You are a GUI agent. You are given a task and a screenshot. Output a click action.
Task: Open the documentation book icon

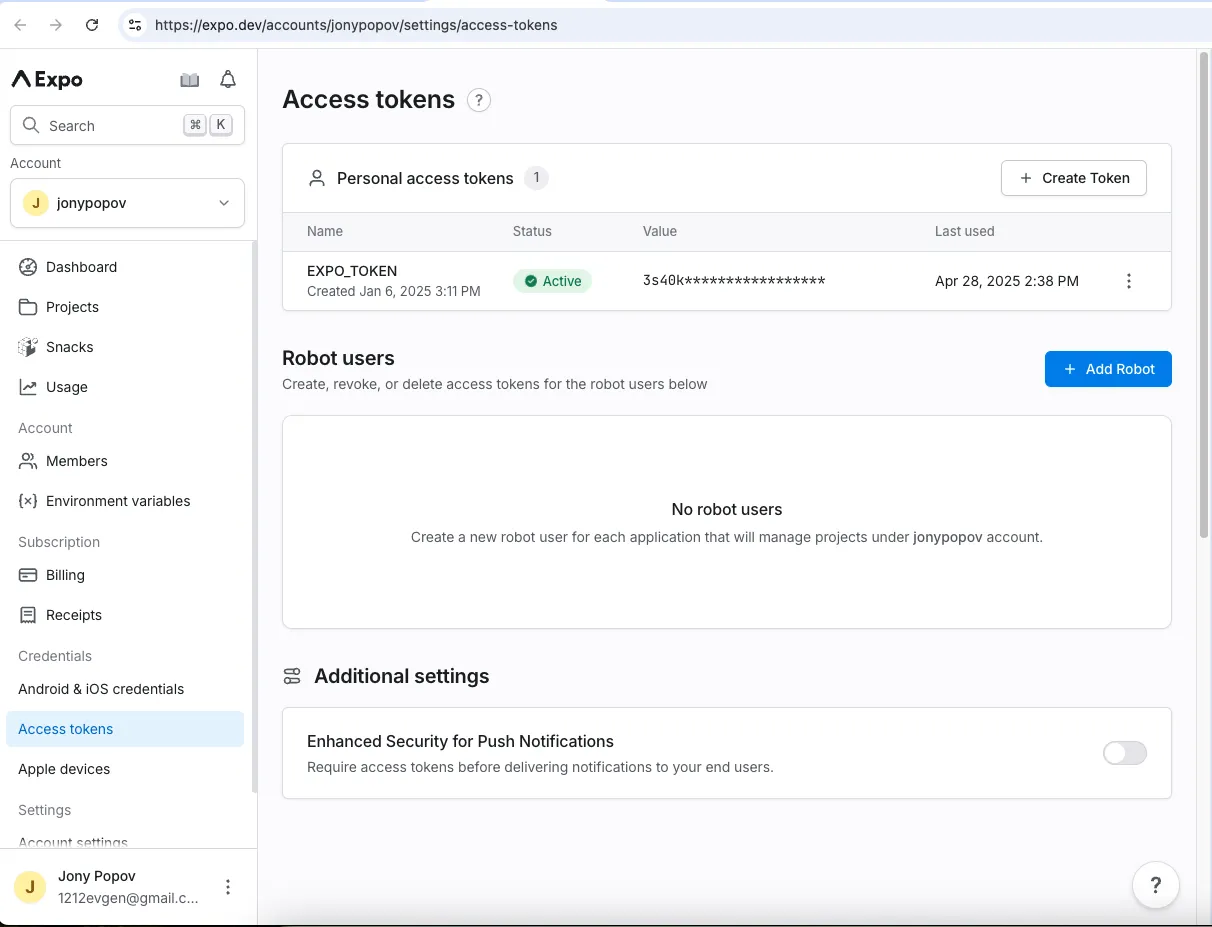pos(190,80)
